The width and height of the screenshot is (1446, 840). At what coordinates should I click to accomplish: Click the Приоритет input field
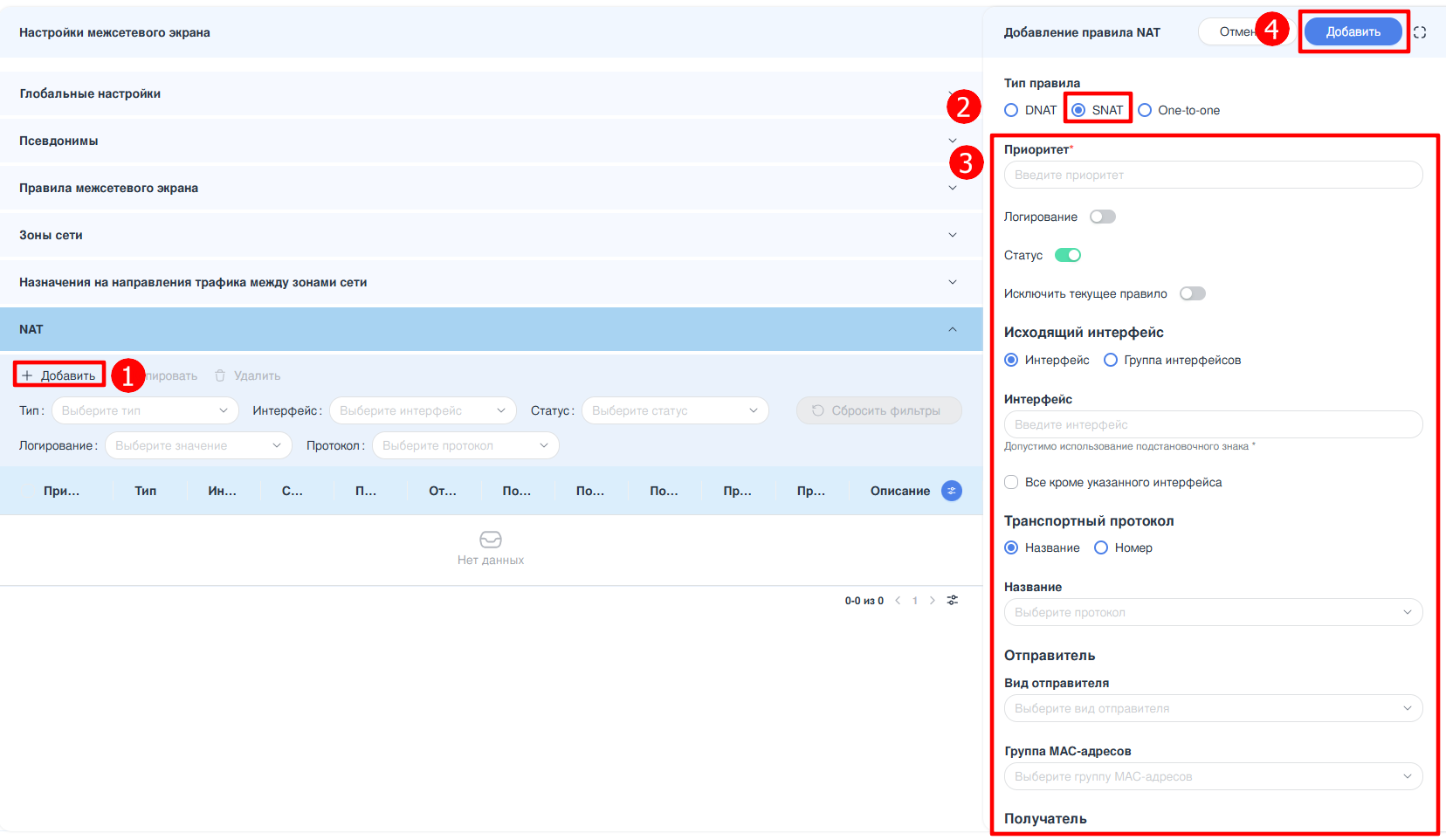pos(1212,175)
